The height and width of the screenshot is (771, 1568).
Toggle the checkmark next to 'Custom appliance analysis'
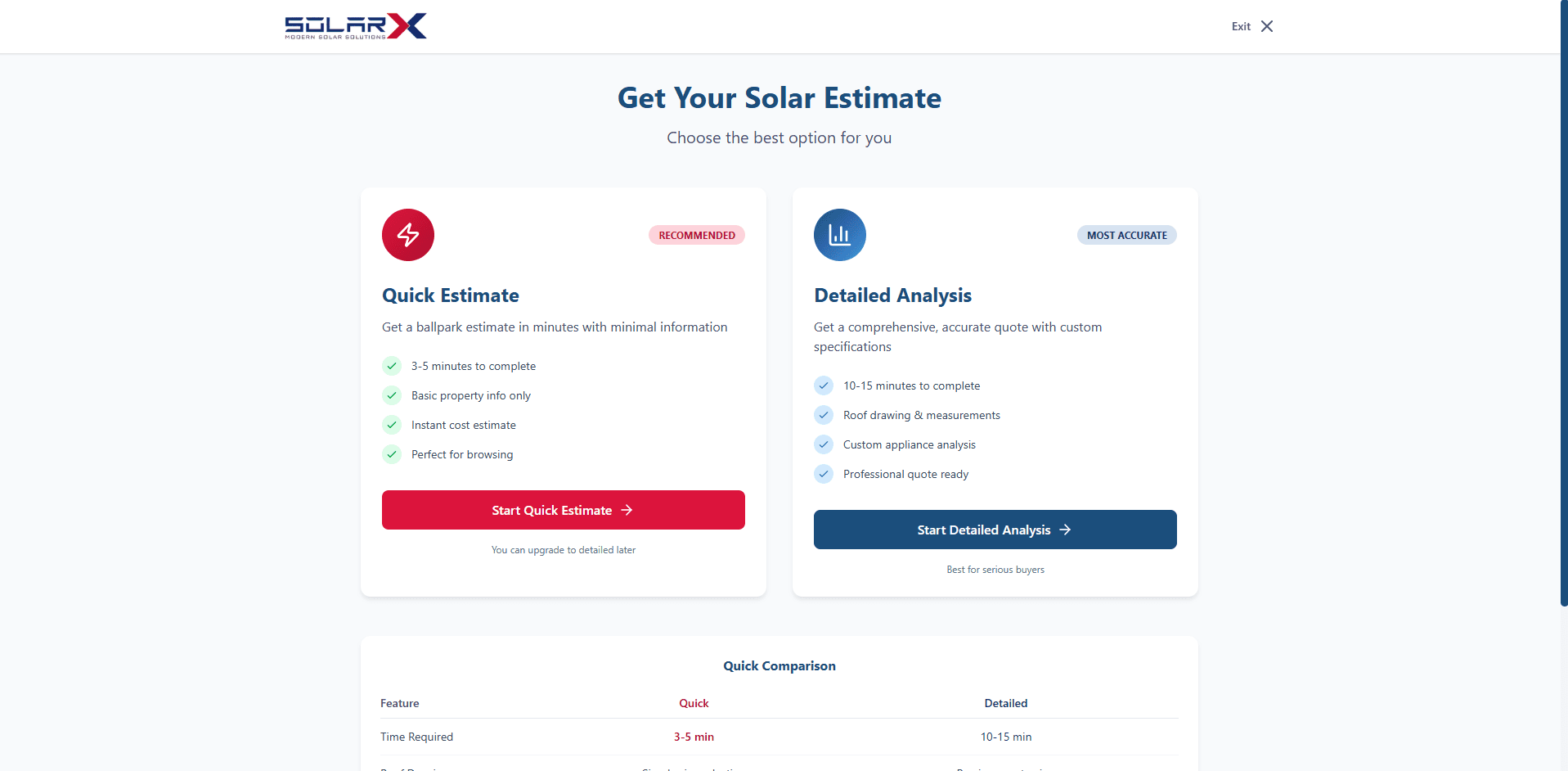point(824,444)
